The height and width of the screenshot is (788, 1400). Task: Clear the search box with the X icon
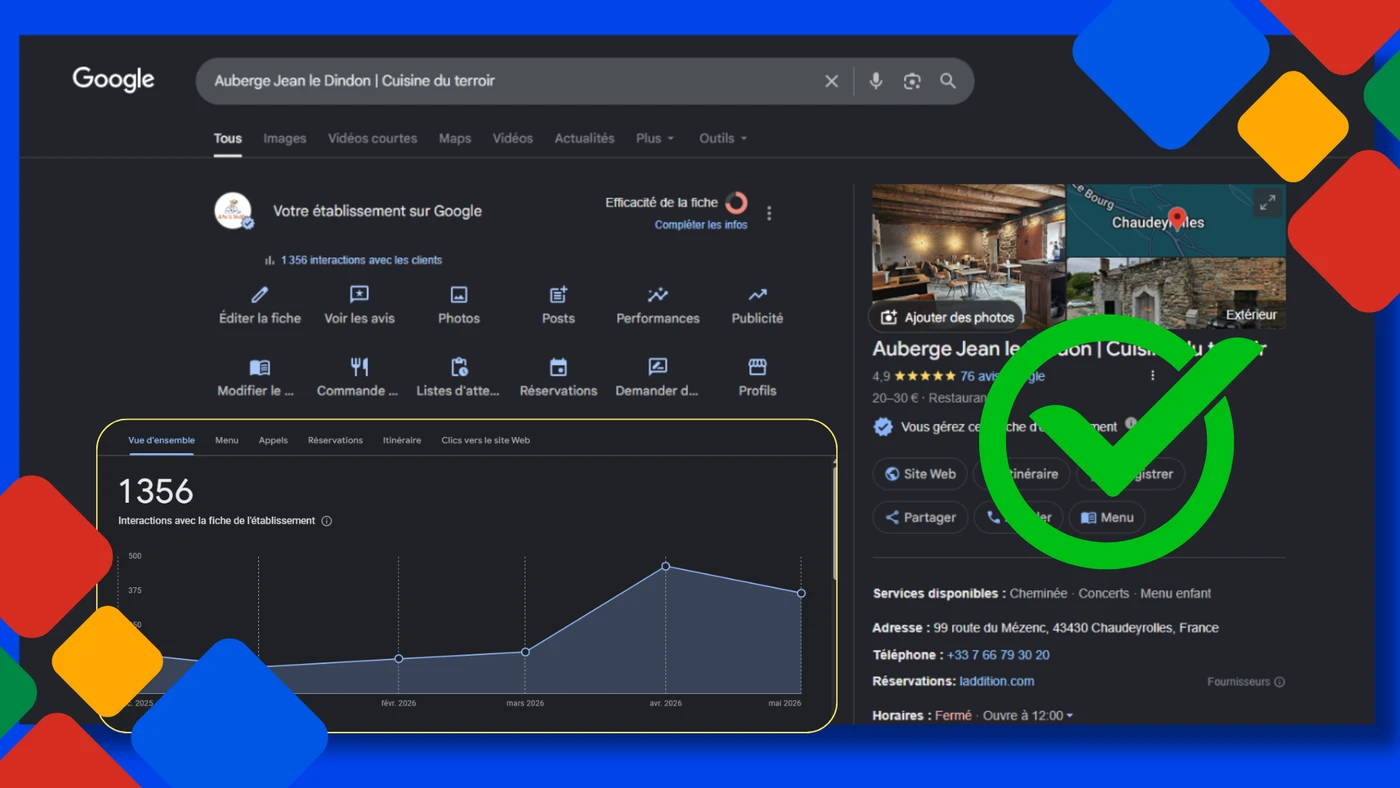click(831, 81)
